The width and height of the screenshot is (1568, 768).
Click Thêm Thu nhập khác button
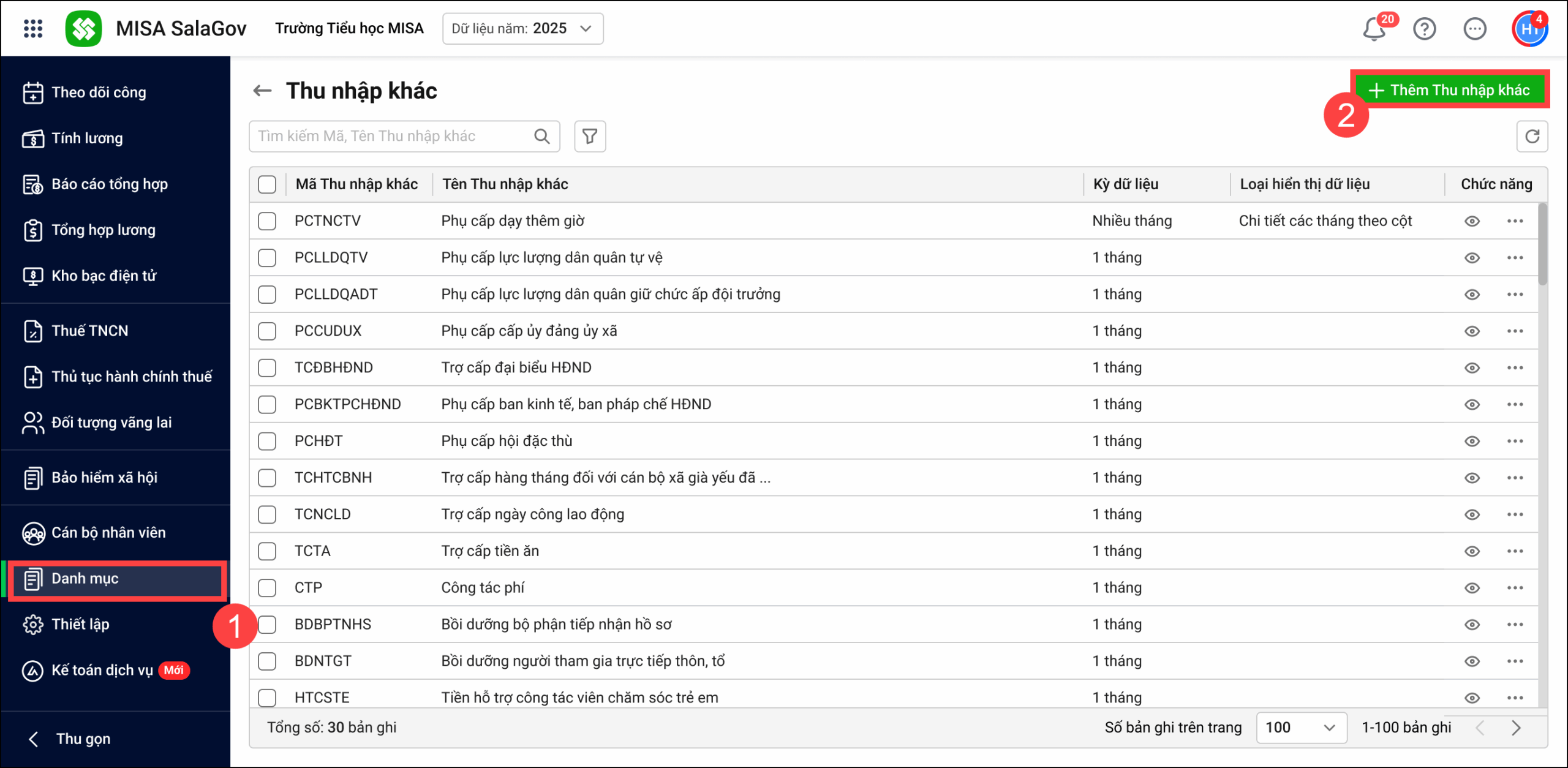(x=1450, y=90)
